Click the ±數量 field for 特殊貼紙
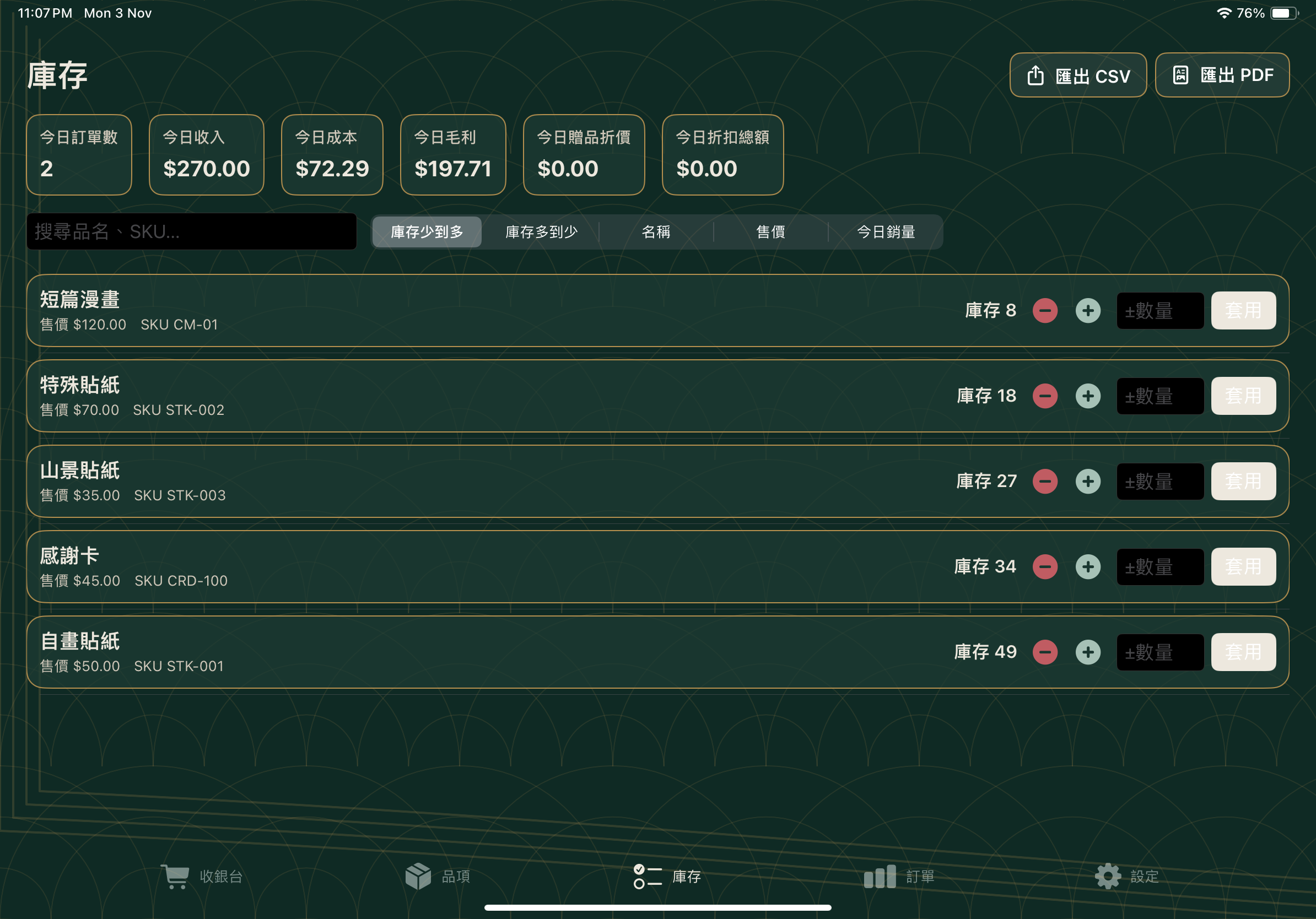 click(1159, 396)
